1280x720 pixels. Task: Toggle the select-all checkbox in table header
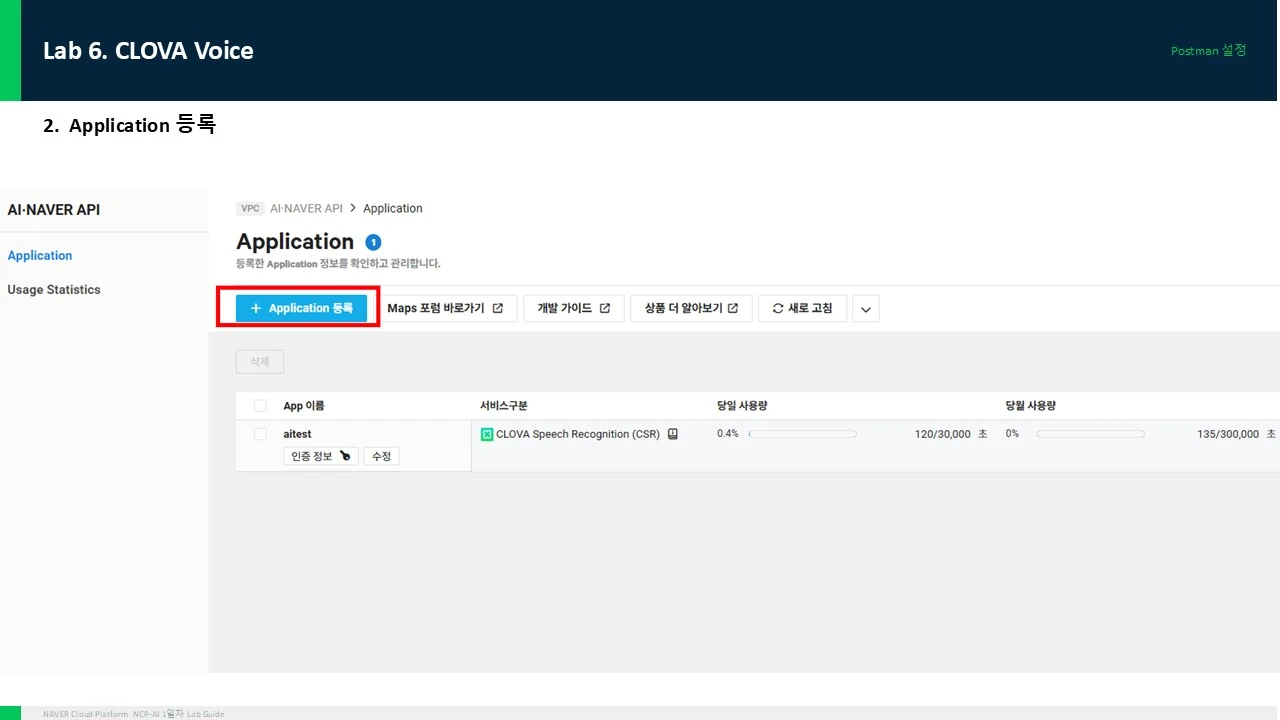point(260,406)
